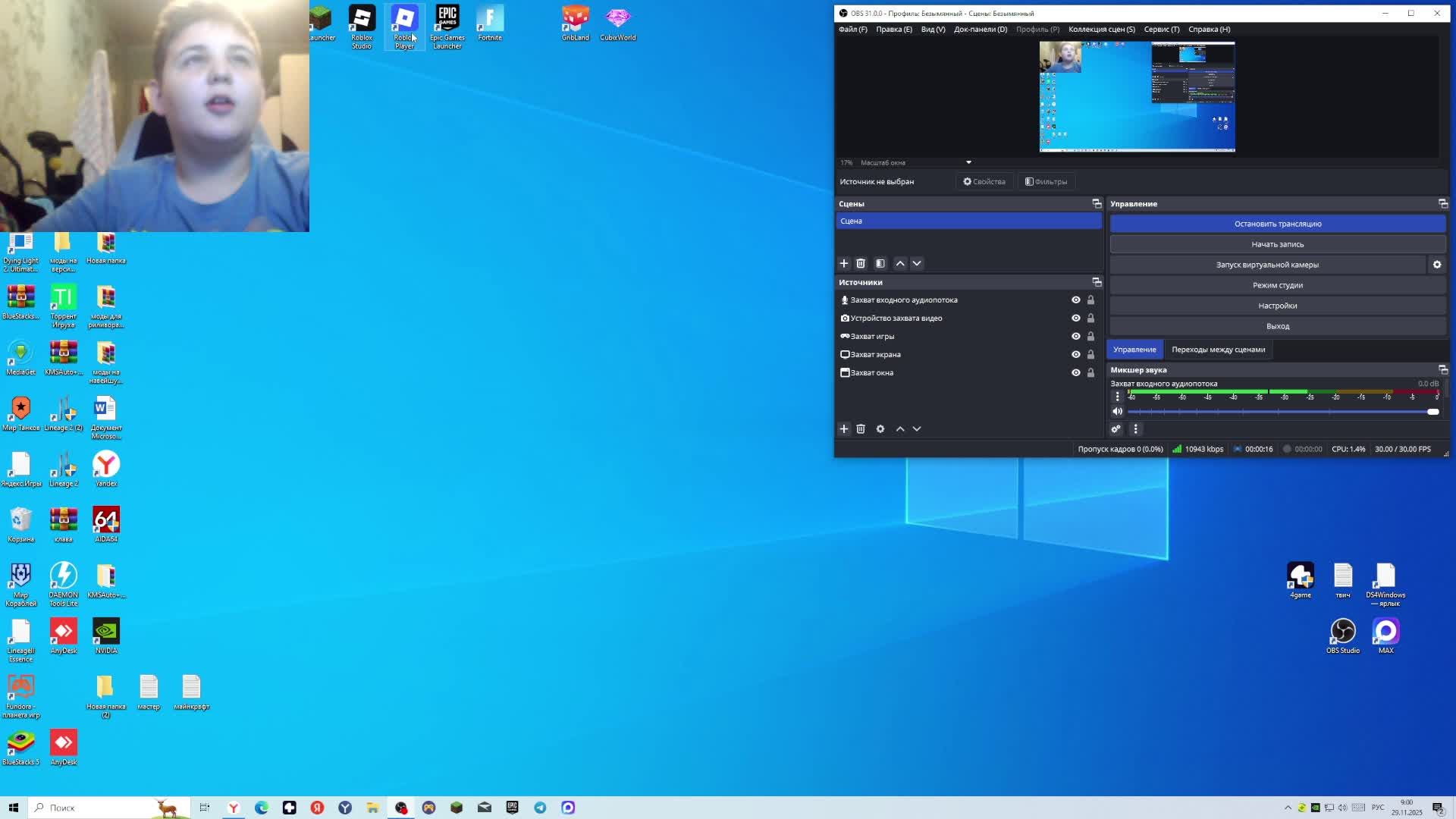Open source properties gear in Sources toolbar
The width and height of the screenshot is (1456, 819).
pos(880,429)
